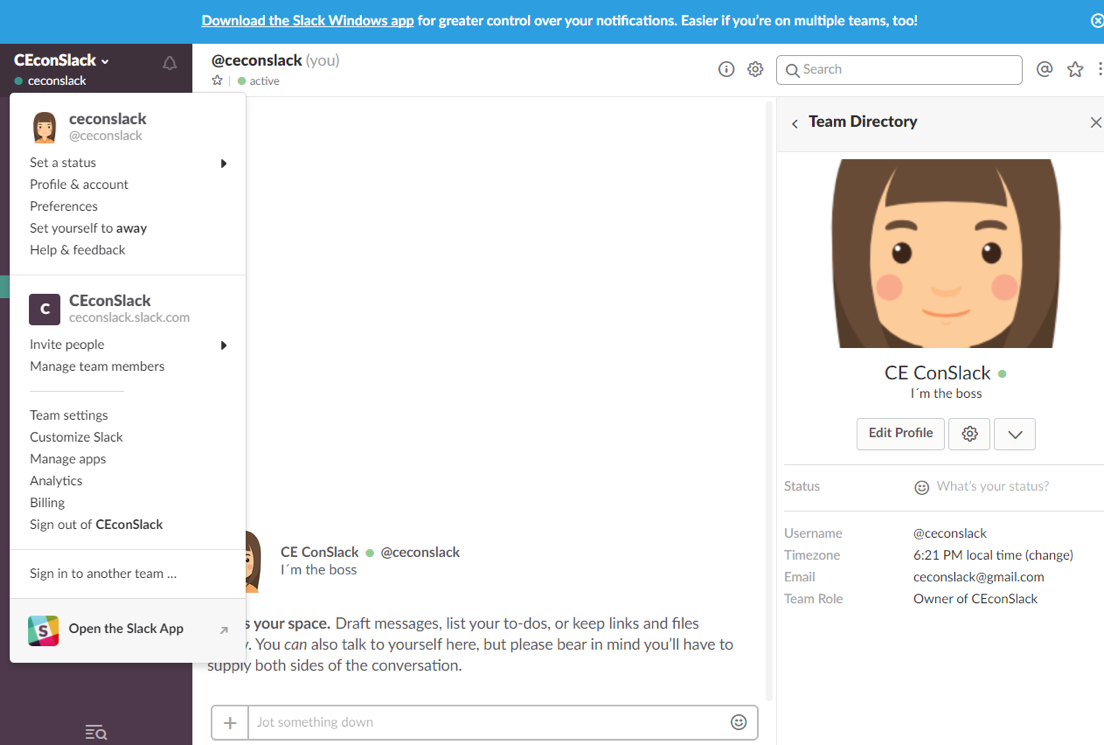Open Billing page
The width and height of the screenshot is (1104, 745).
click(x=47, y=503)
